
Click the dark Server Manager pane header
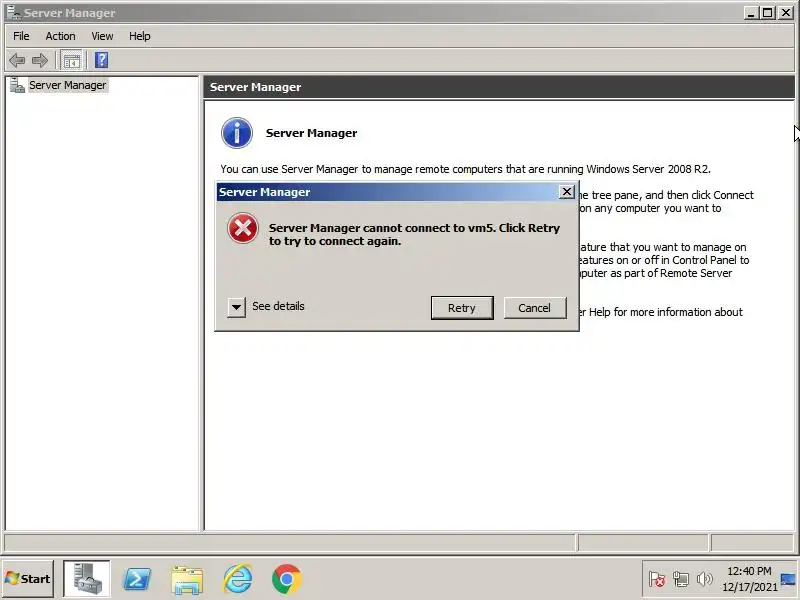pos(499,87)
